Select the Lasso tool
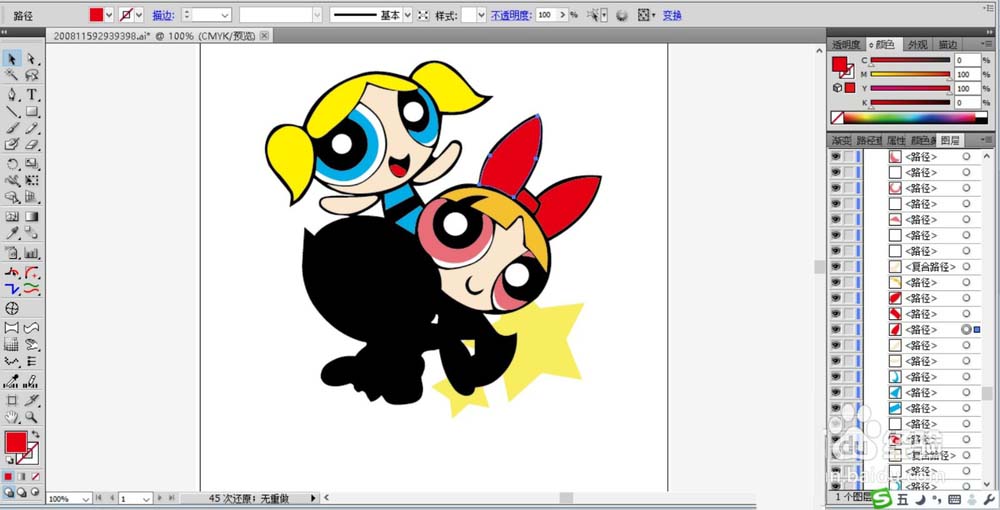Image resolution: width=1000 pixels, height=510 pixels. pyautogui.click(x=32, y=75)
